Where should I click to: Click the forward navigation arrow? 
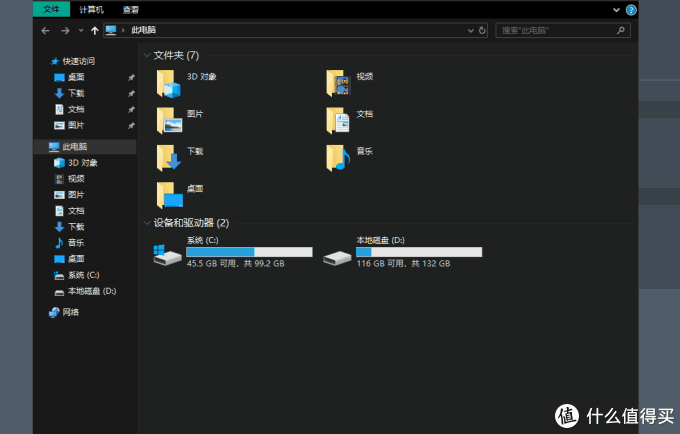[x=65, y=30]
